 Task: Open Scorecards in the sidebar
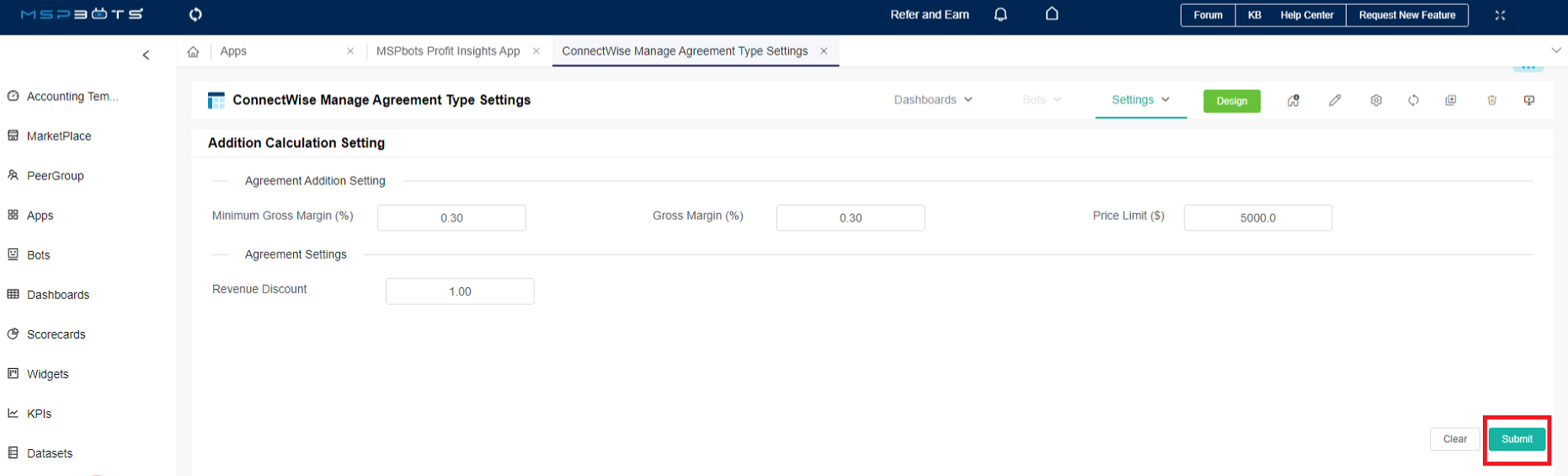click(56, 334)
